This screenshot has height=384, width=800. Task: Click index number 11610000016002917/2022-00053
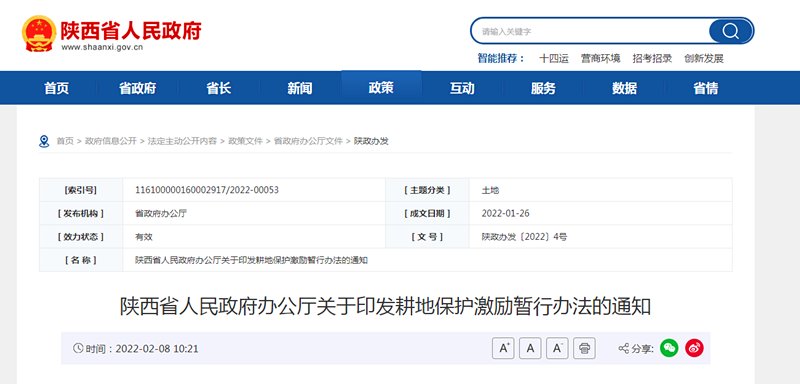[207, 190]
